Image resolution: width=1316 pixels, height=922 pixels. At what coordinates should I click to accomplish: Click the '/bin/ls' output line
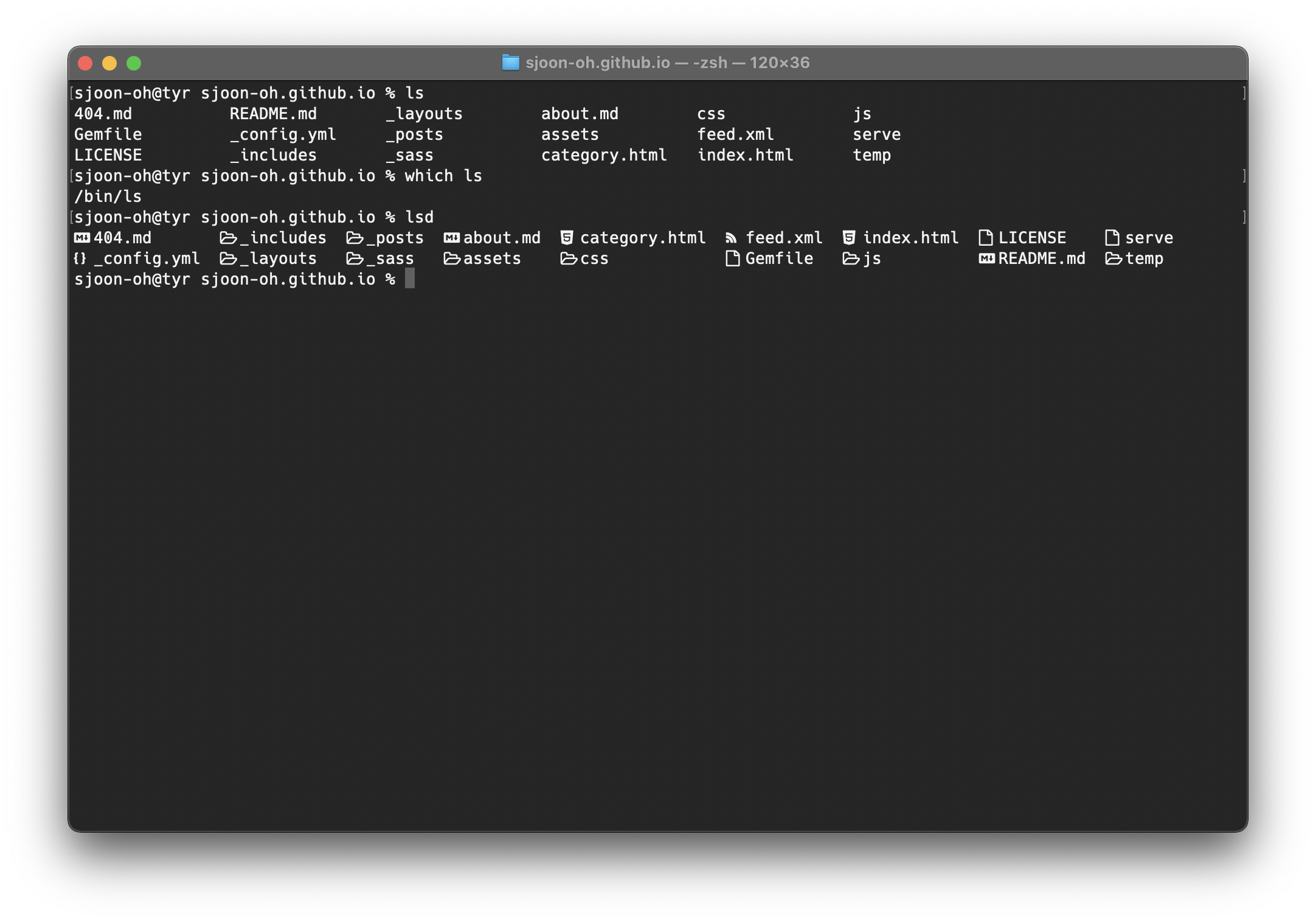coord(108,196)
